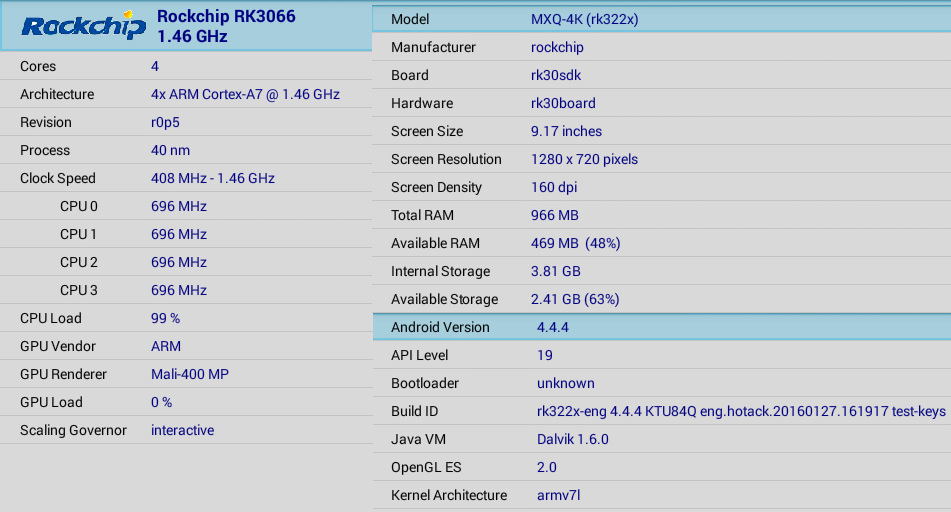The image size is (951, 512).
Task: Select Available RAM value 469 MB (48%)
Action: pyautogui.click(x=576, y=243)
